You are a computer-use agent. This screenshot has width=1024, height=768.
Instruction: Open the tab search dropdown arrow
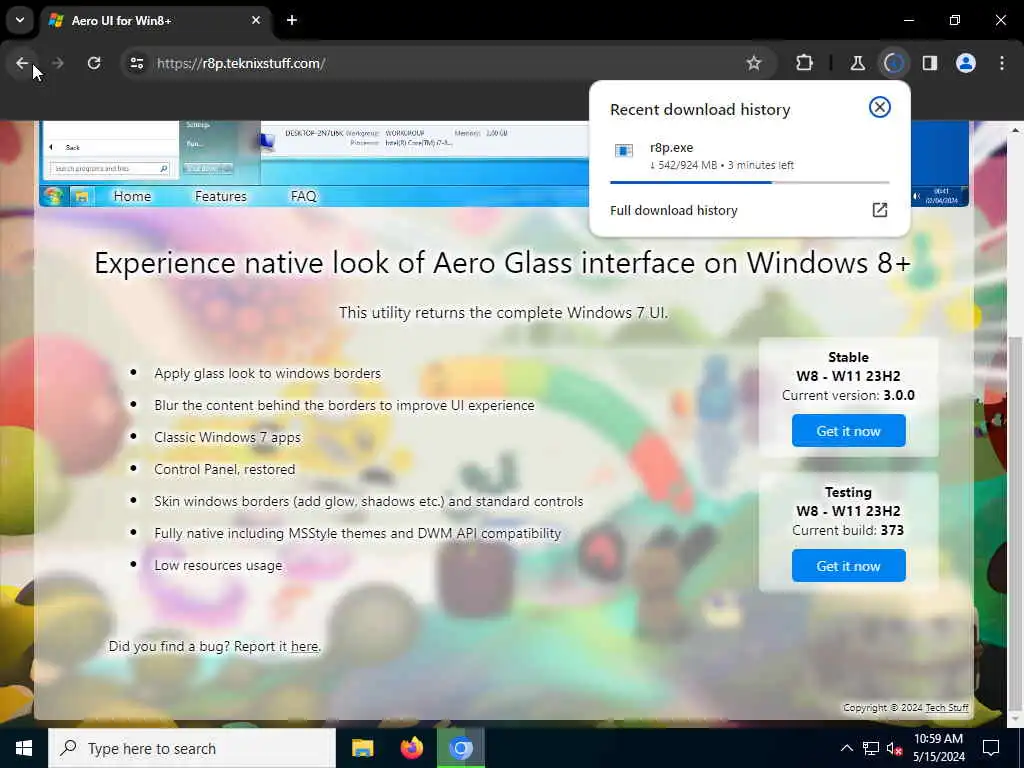click(x=20, y=20)
